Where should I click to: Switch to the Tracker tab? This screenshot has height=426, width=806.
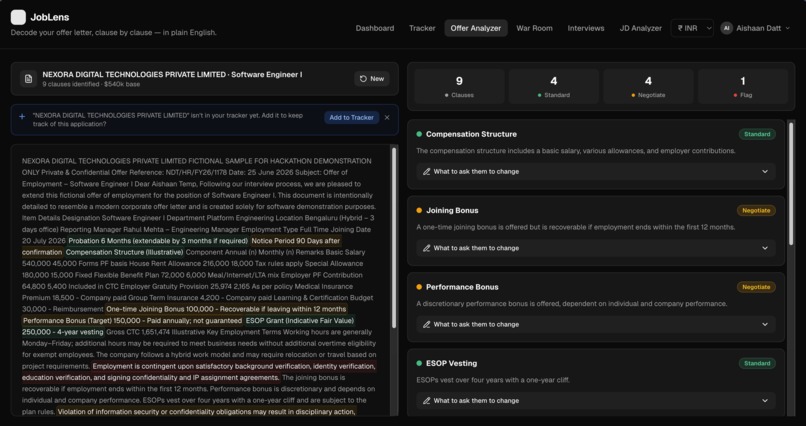(x=422, y=28)
